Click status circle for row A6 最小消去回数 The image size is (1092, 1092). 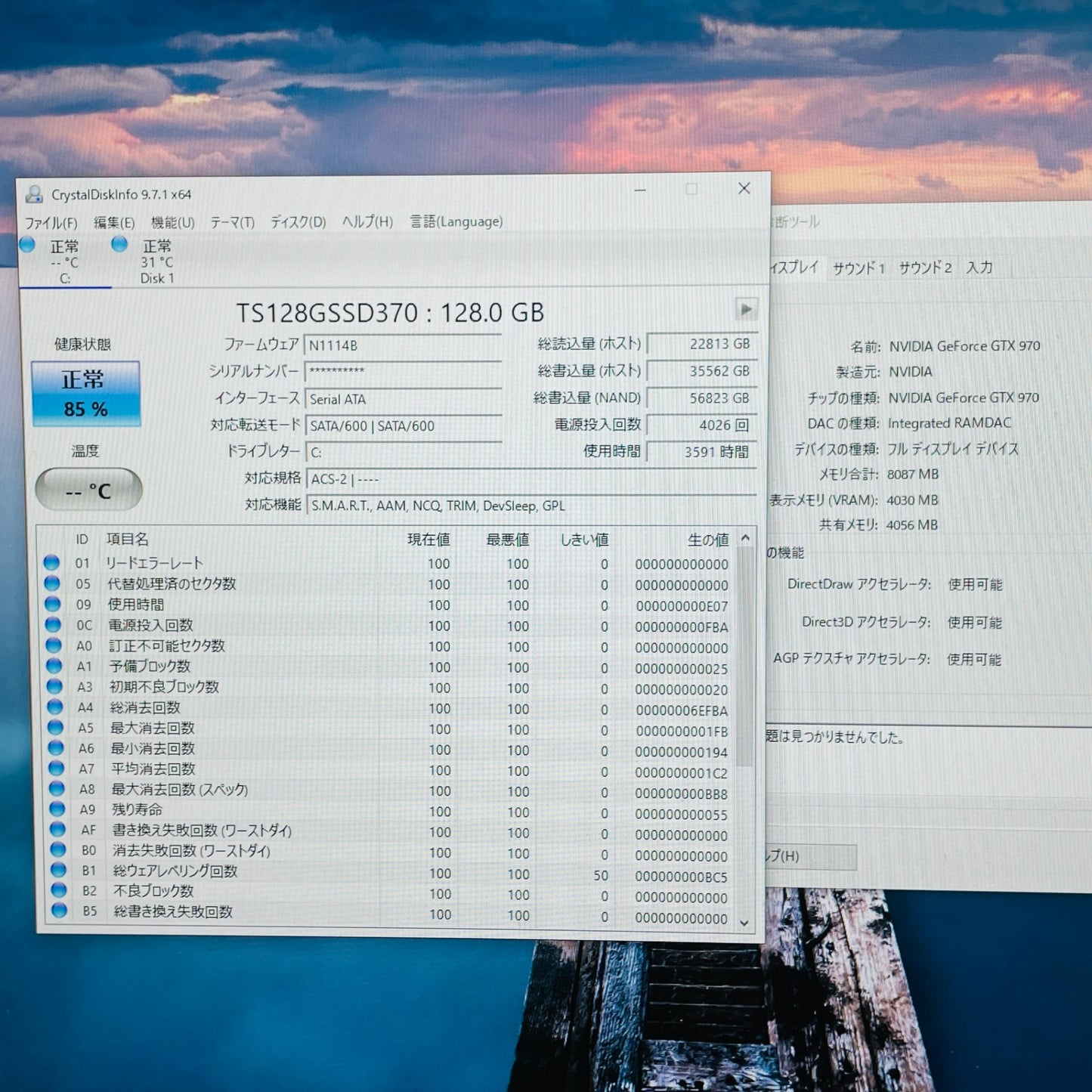coord(56,747)
